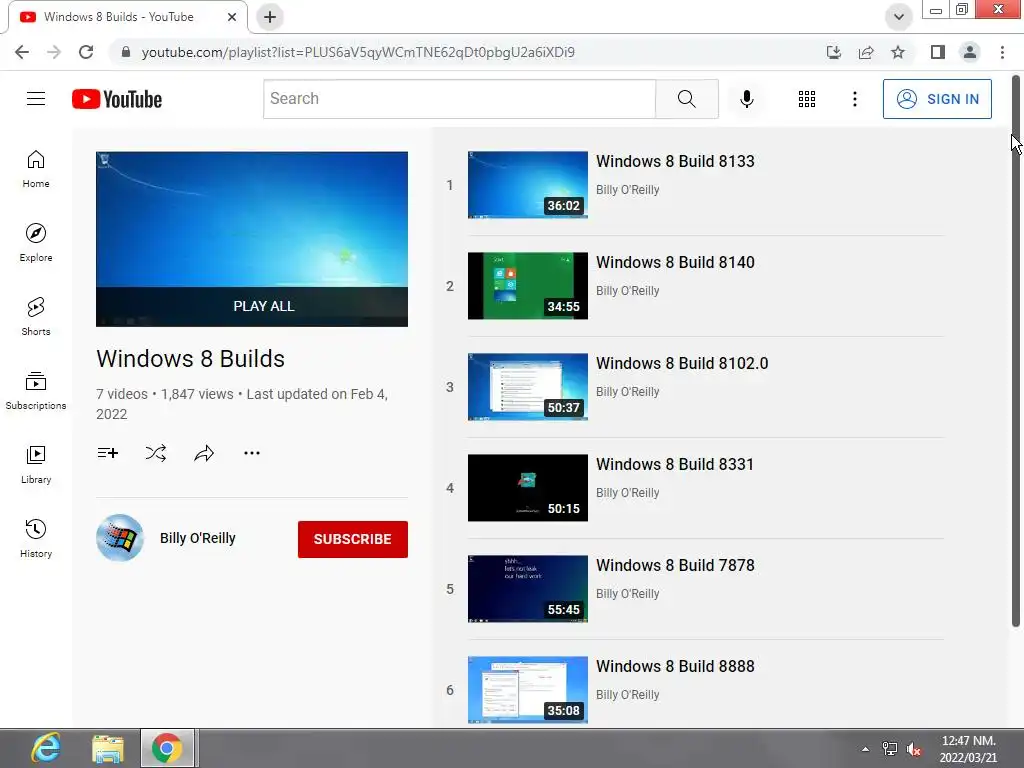
Task: Open History in sidebar
Action: point(36,538)
